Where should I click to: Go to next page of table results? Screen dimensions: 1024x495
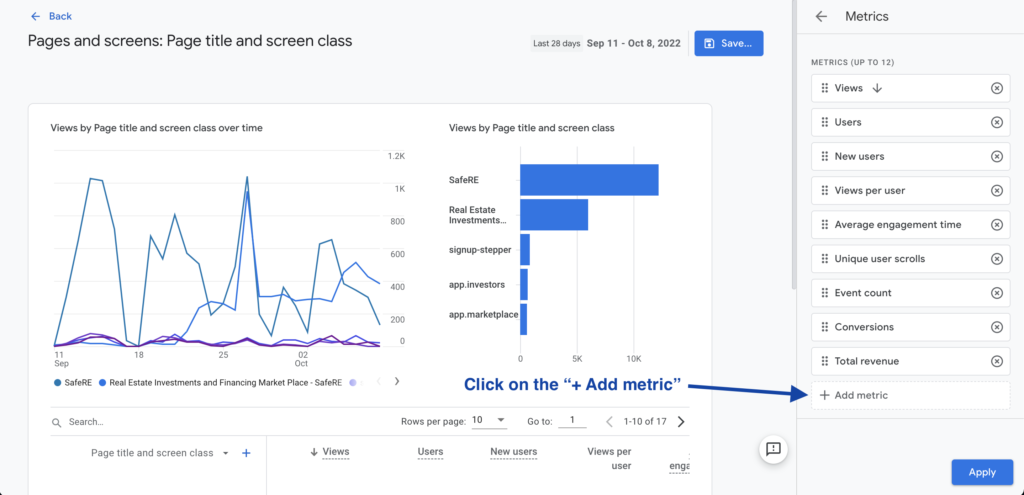click(681, 421)
